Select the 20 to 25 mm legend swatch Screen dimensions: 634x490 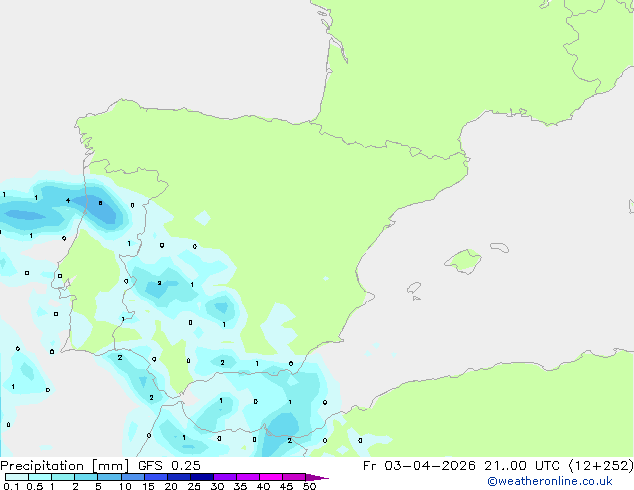[x=178, y=477]
